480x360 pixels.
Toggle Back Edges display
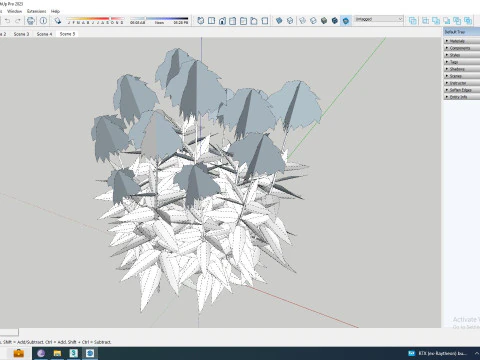coord(290,21)
